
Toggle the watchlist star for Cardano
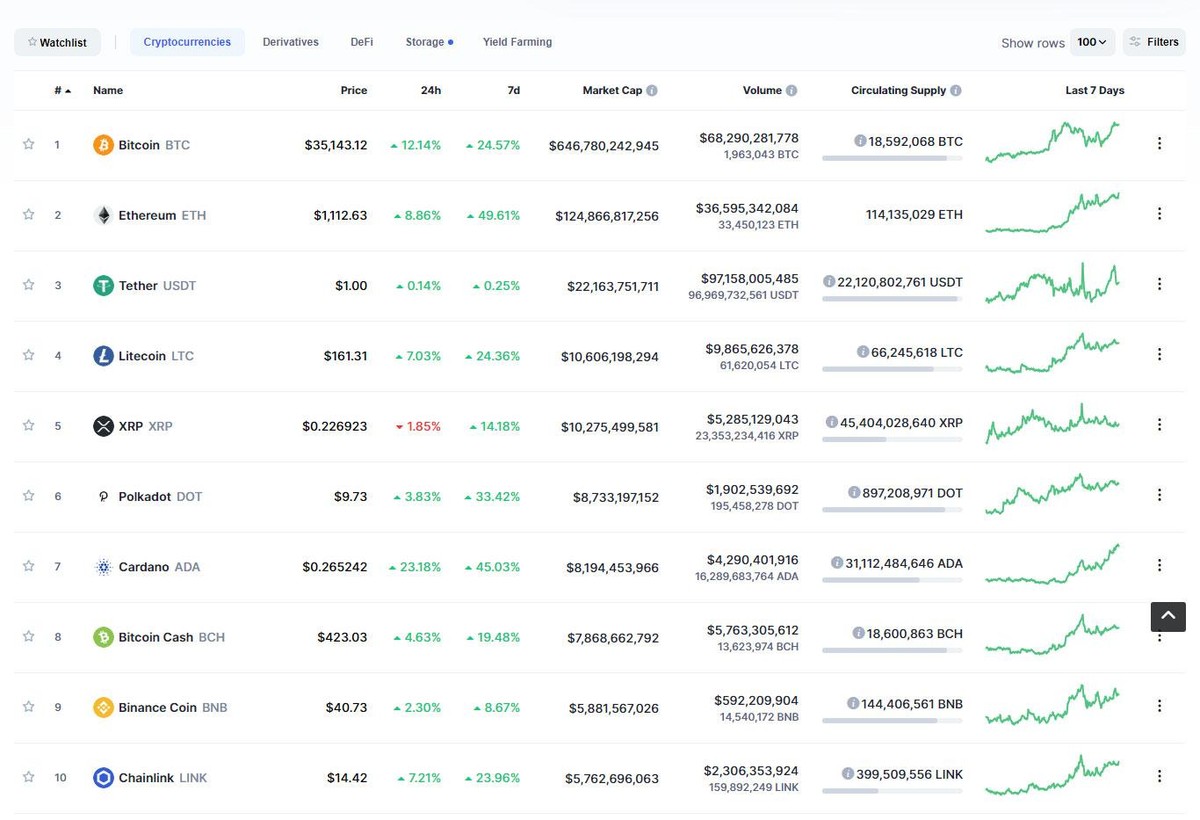click(28, 566)
